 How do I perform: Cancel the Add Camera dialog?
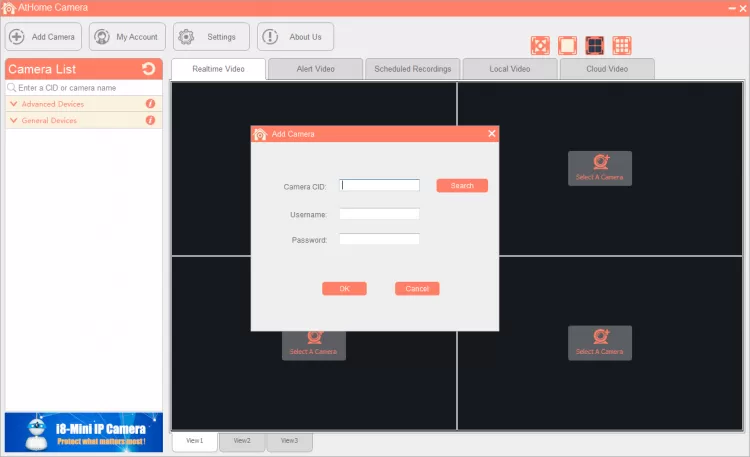(417, 289)
